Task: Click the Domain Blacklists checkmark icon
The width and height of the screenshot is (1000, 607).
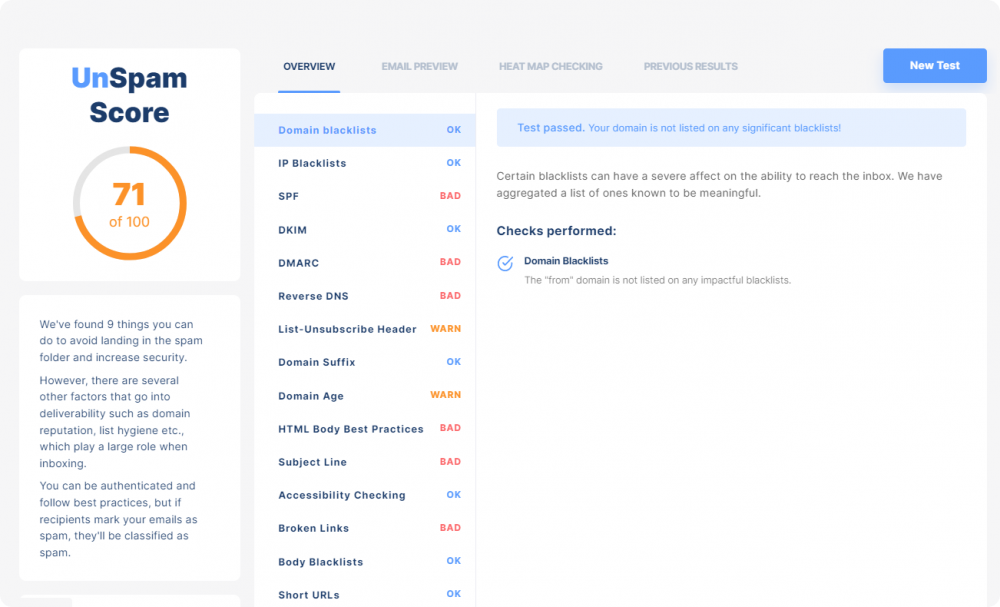Action: coord(505,263)
